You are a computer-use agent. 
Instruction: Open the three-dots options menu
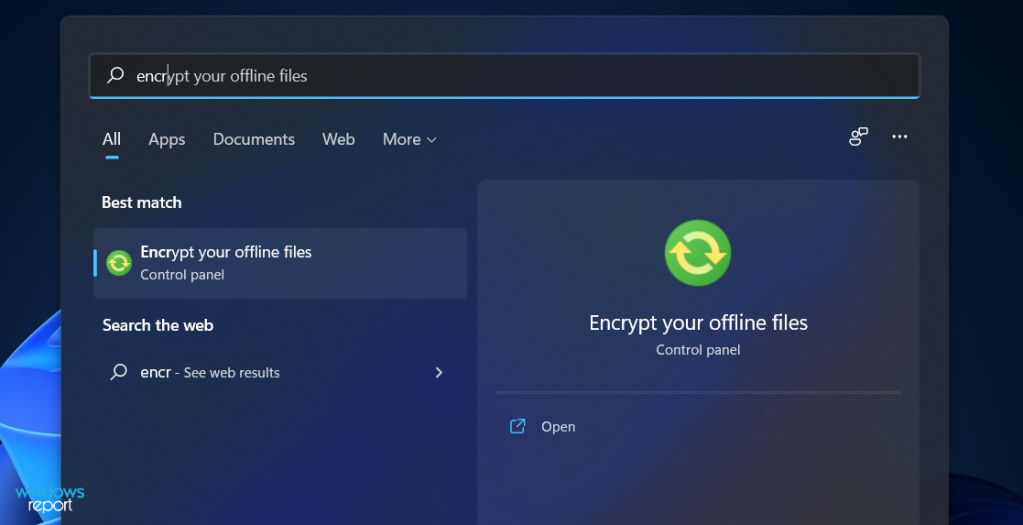tap(900, 137)
